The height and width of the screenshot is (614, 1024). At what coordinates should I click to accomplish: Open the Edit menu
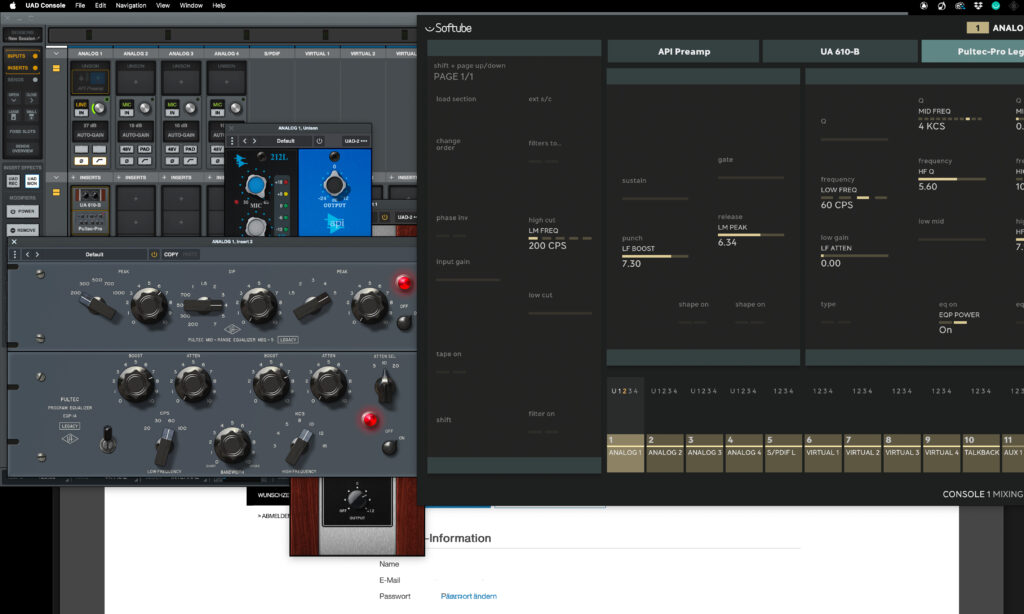pos(100,5)
